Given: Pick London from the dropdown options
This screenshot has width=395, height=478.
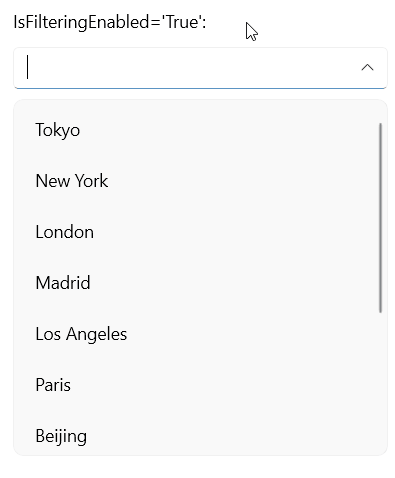Looking at the screenshot, I should pos(197,232).
